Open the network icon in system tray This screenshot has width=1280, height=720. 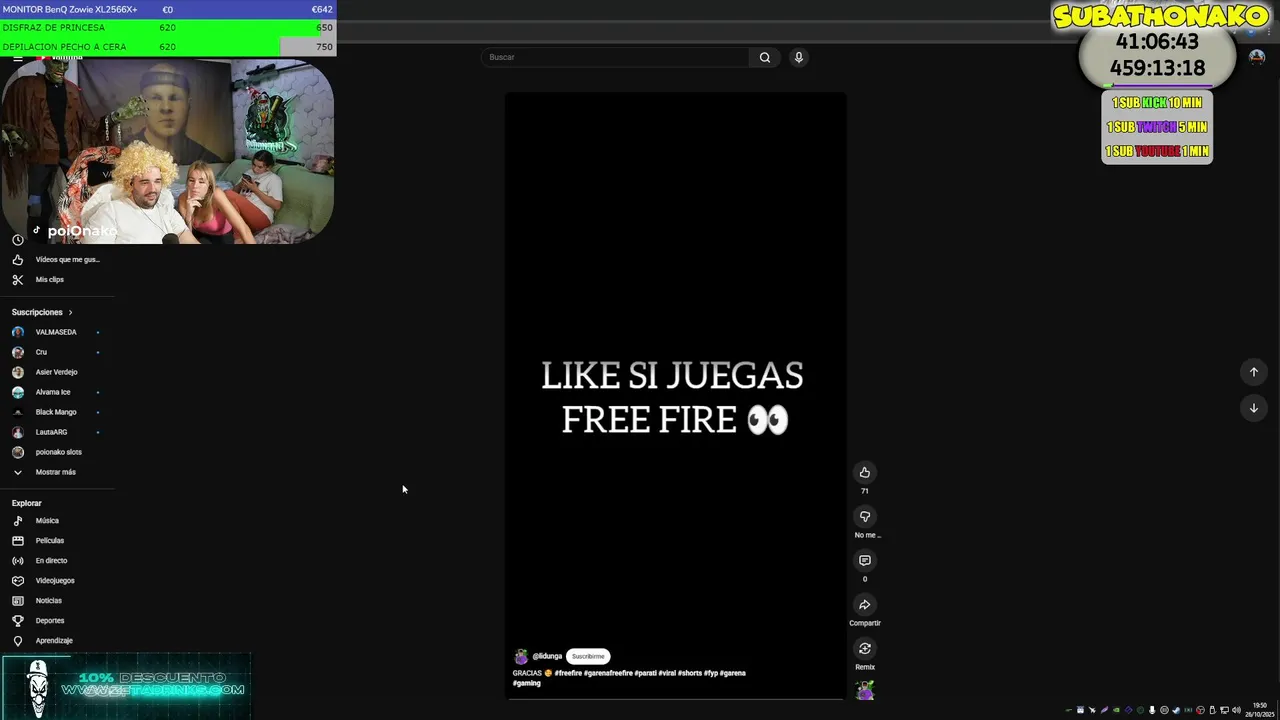point(1224,710)
